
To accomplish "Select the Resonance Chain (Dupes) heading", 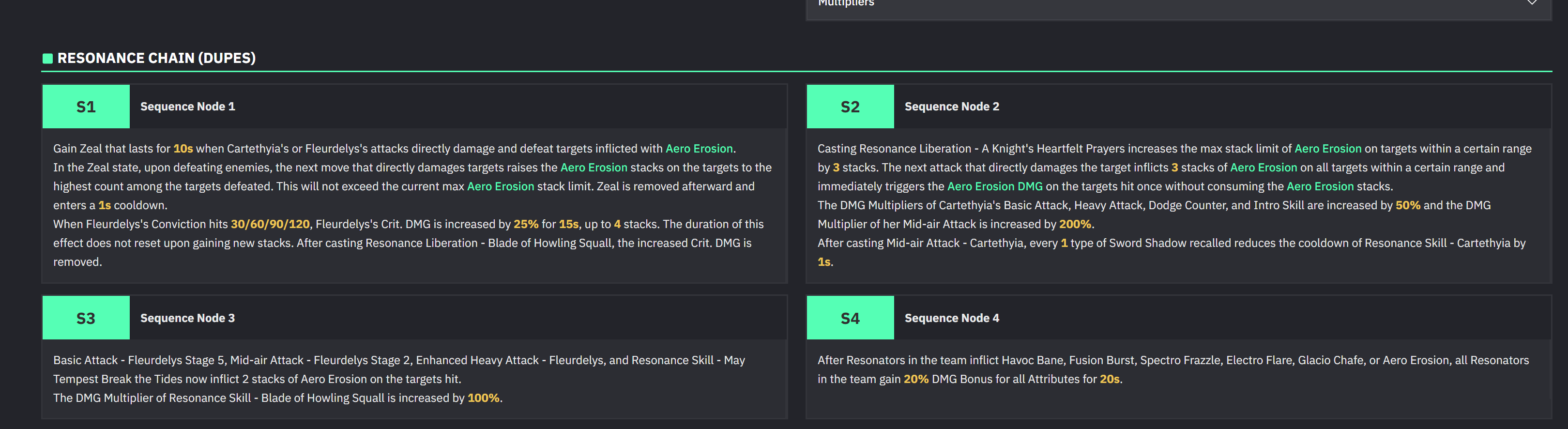I will tap(156, 59).
